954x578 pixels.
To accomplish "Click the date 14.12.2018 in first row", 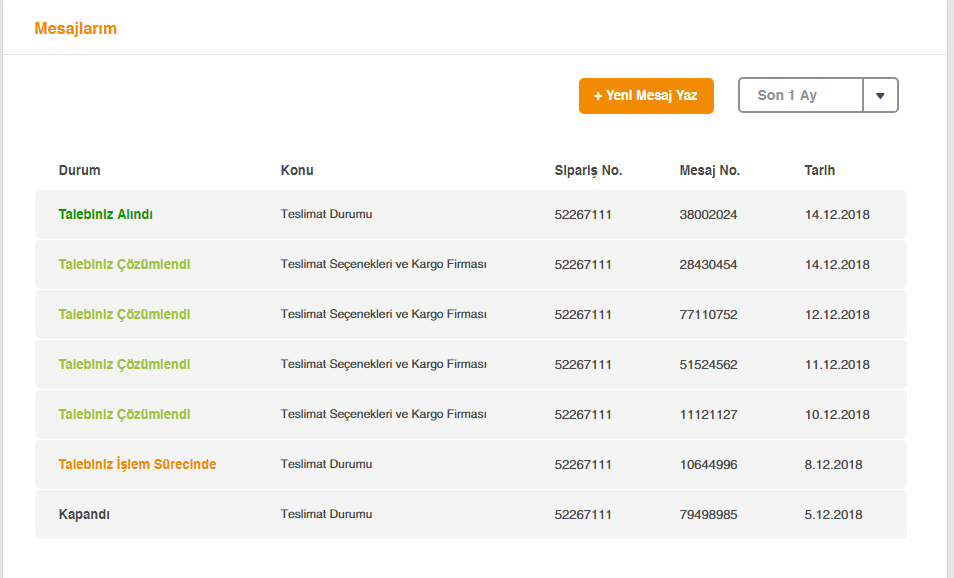I will pos(837,214).
